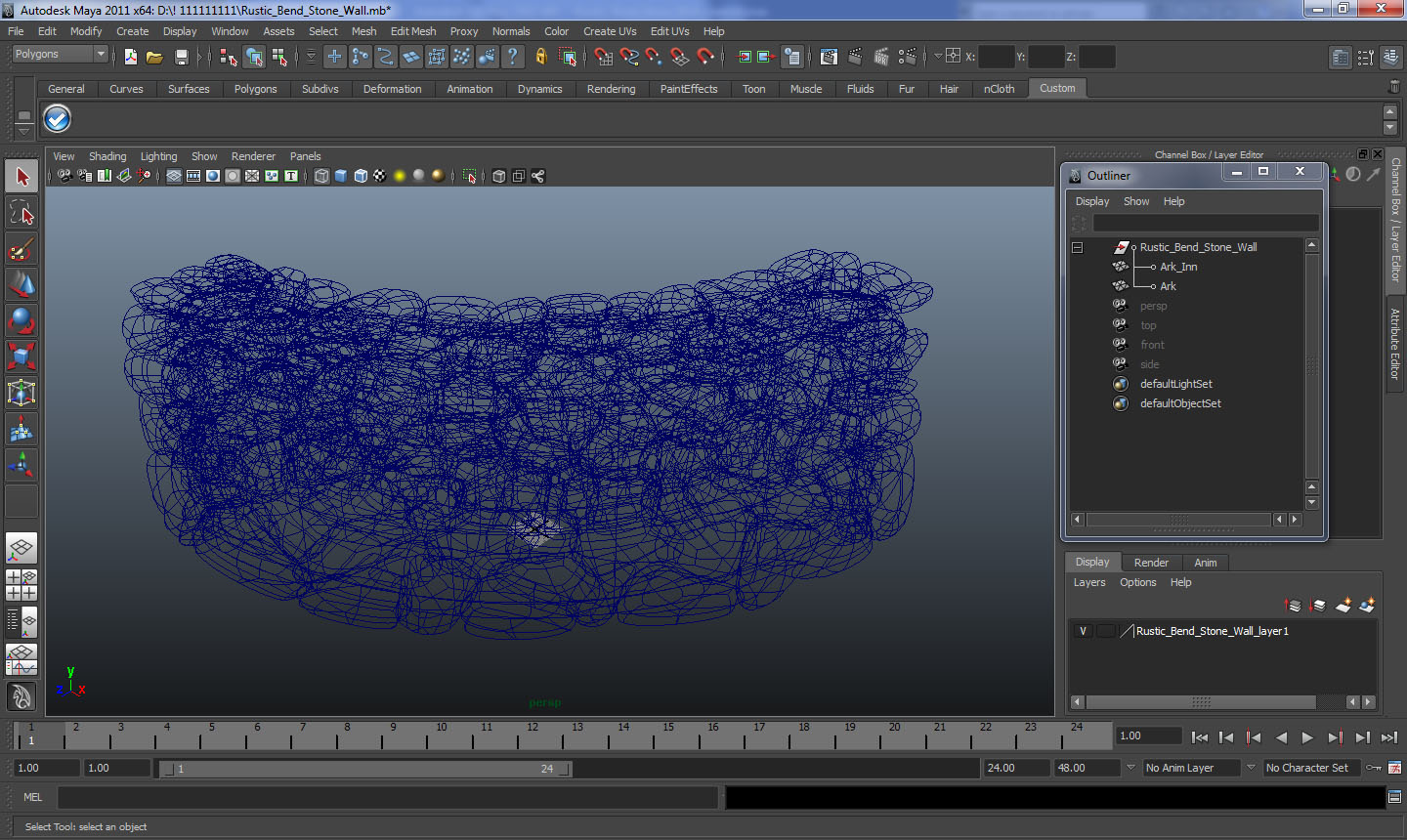1407x840 pixels.
Task: Enable Use All Lights yellow sphere
Action: tap(400, 176)
